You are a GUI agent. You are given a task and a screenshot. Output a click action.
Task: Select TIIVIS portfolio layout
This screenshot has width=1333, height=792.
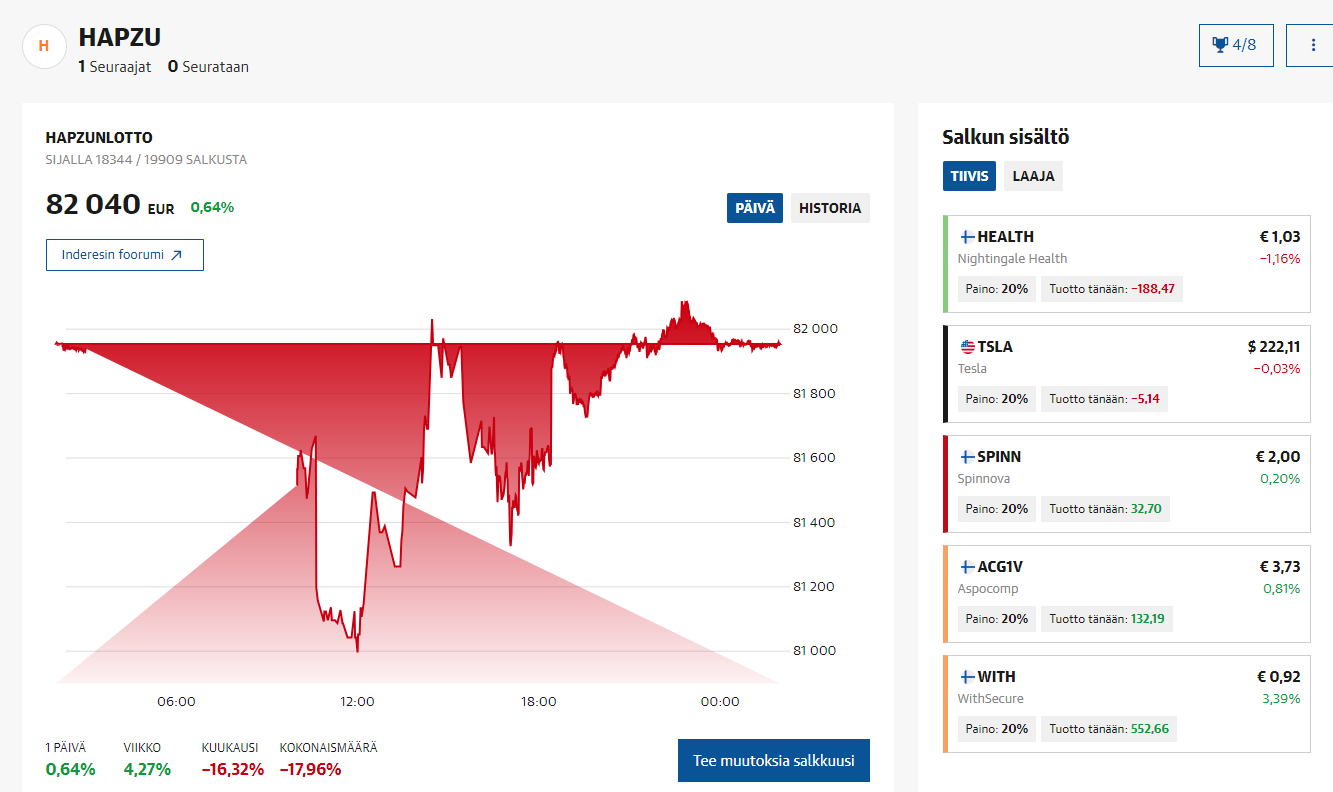coord(969,176)
